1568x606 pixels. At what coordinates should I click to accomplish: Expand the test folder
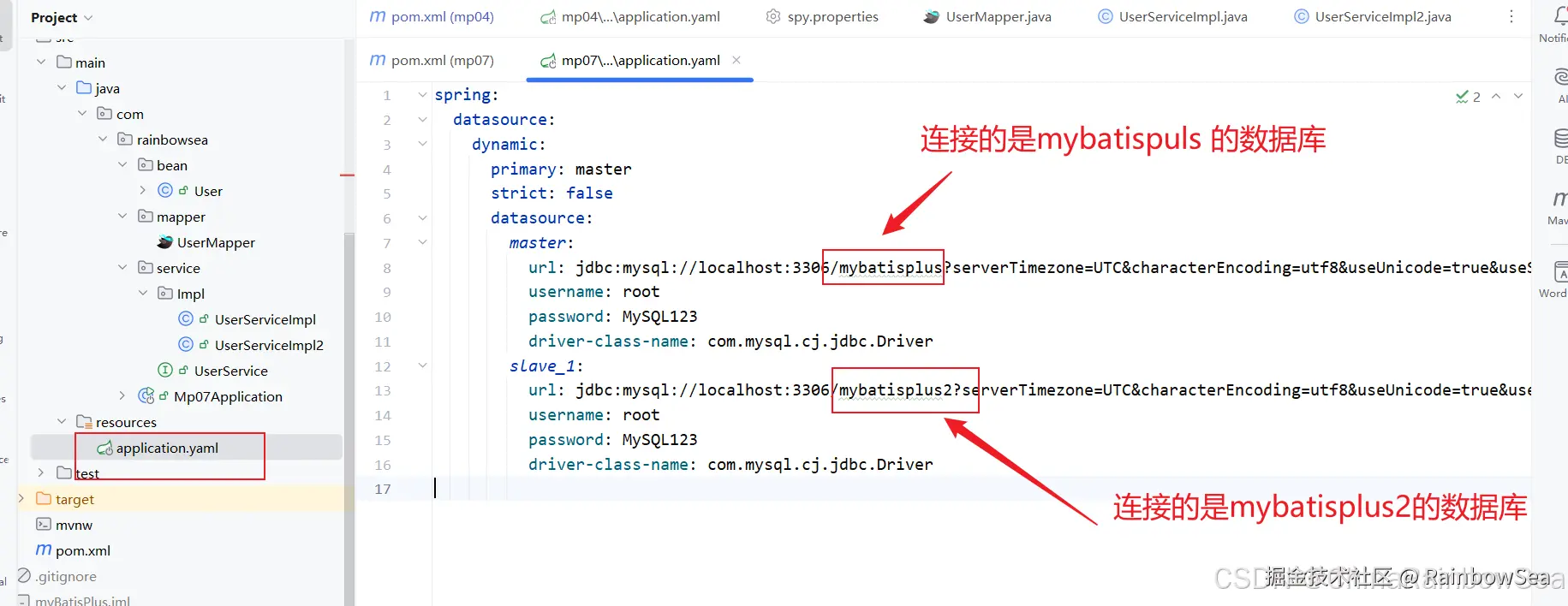point(41,472)
